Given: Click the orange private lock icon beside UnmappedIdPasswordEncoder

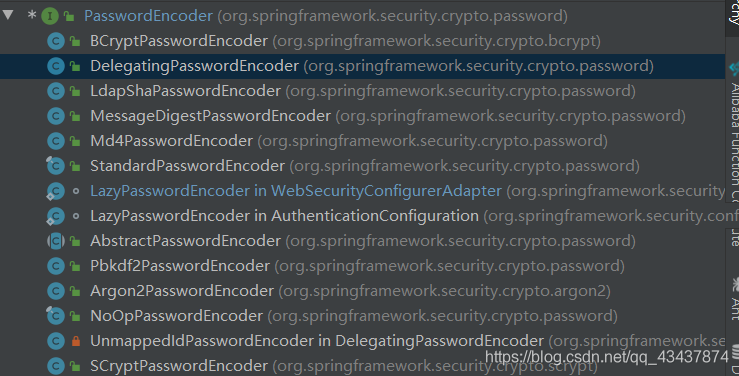Looking at the screenshot, I should point(75,341).
